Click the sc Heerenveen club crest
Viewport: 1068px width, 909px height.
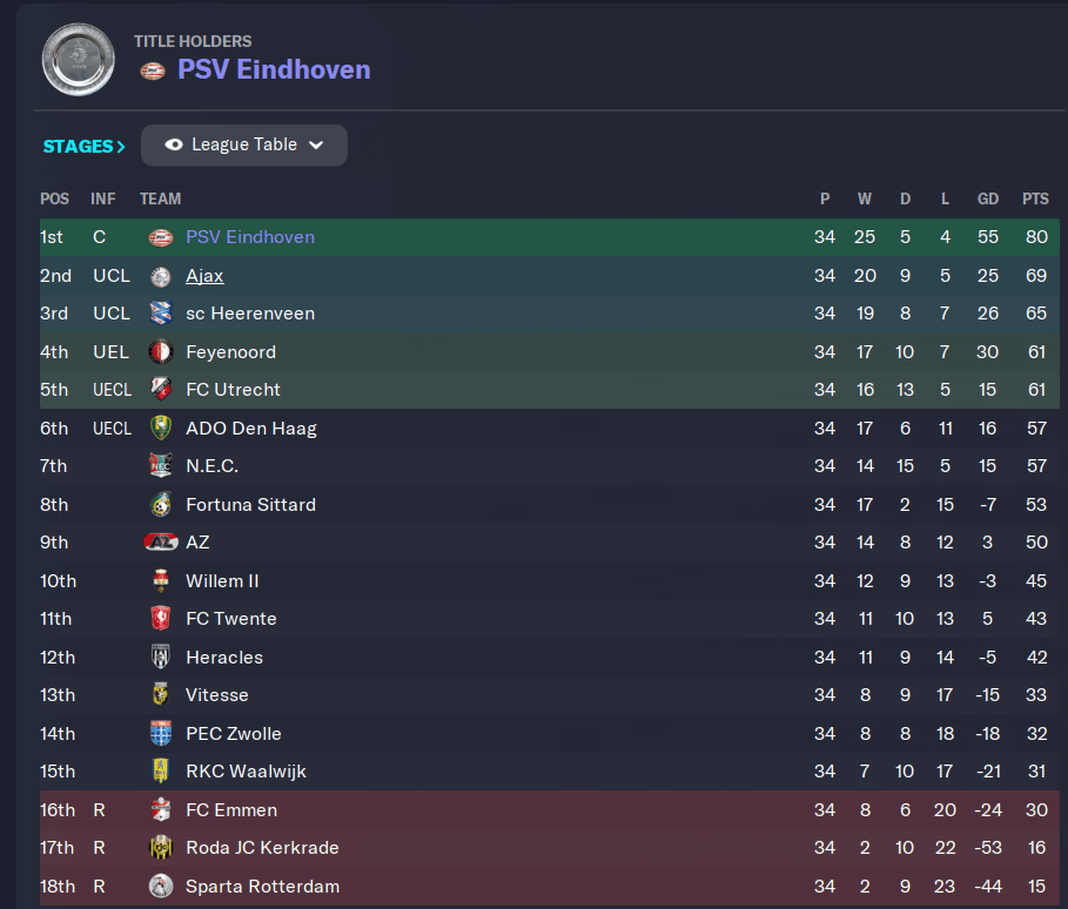(161, 313)
